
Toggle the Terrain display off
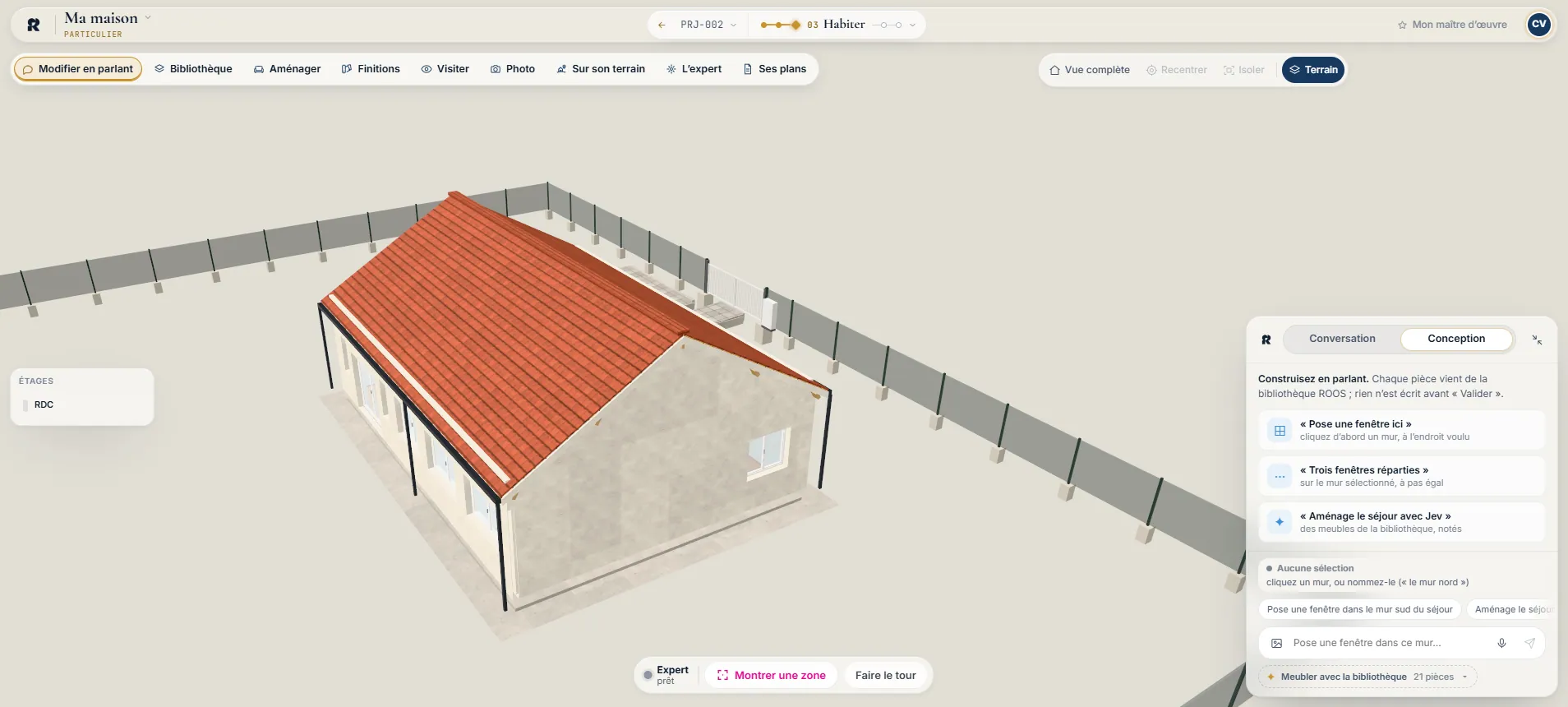click(1313, 70)
